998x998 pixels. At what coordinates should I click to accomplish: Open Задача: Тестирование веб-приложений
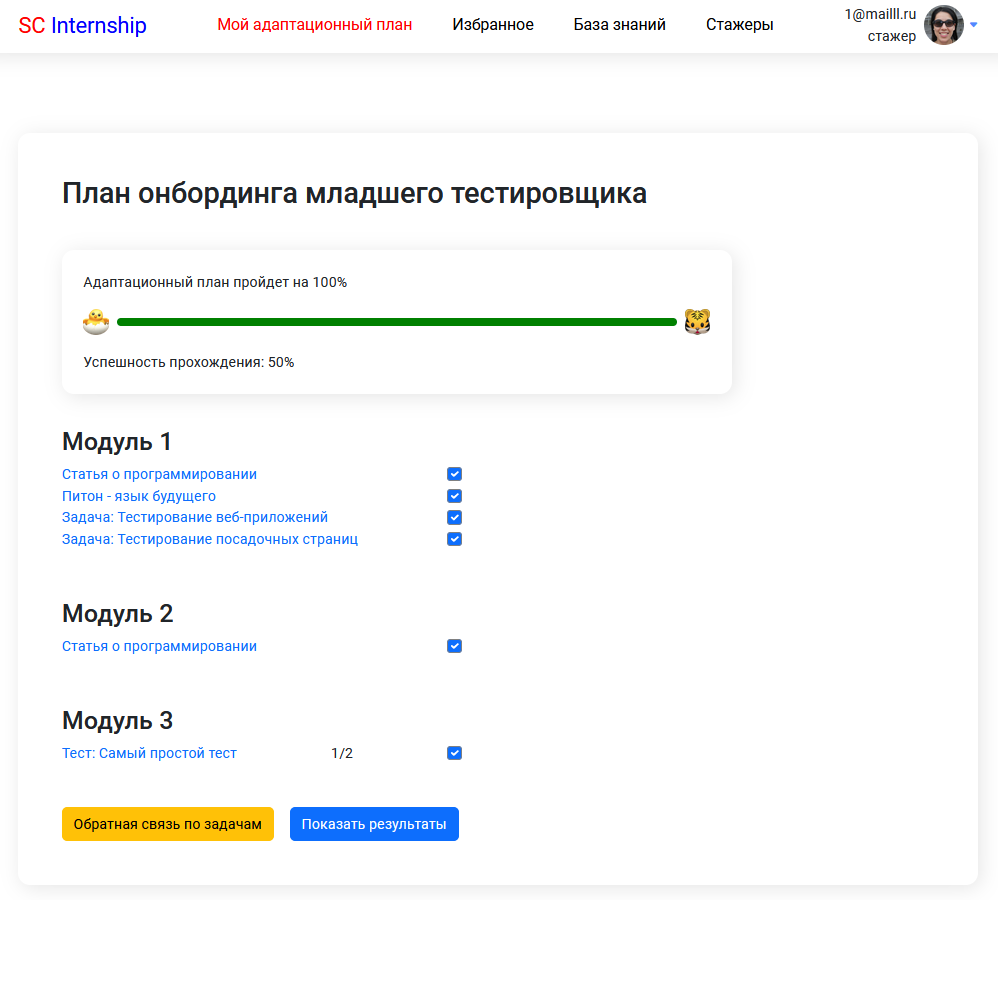(x=195, y=517)
